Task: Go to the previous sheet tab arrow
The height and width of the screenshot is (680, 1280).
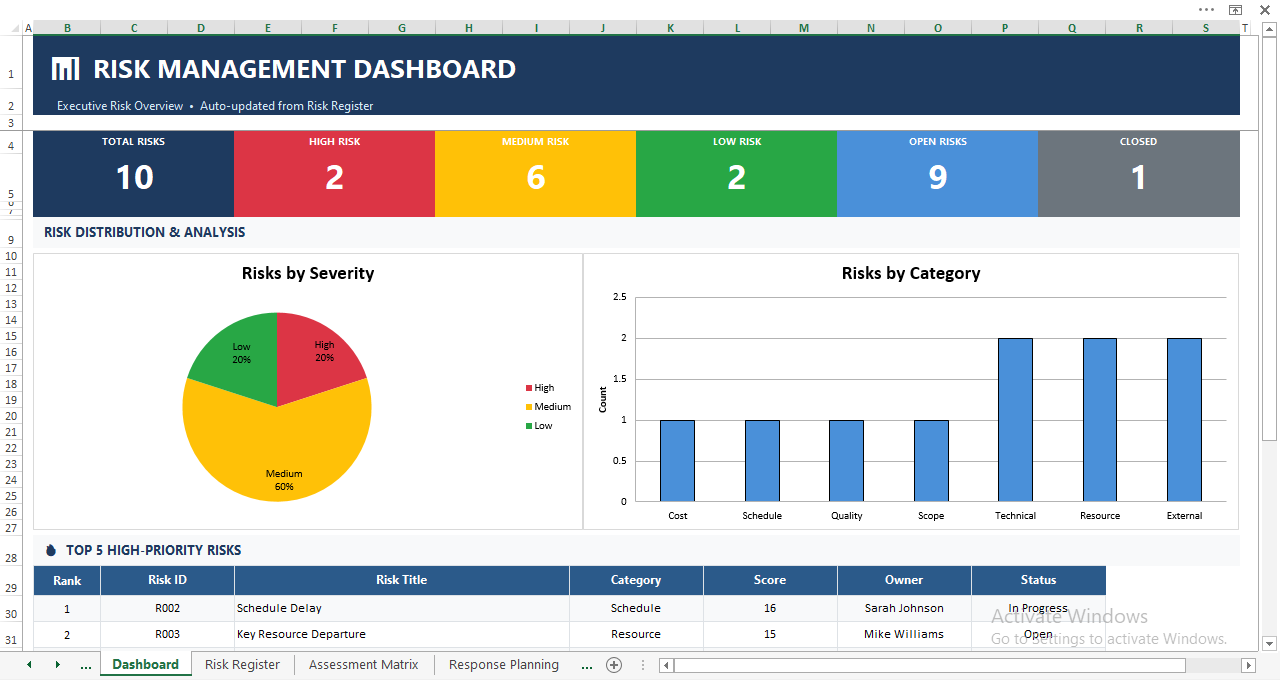Action: coord(29,665)
